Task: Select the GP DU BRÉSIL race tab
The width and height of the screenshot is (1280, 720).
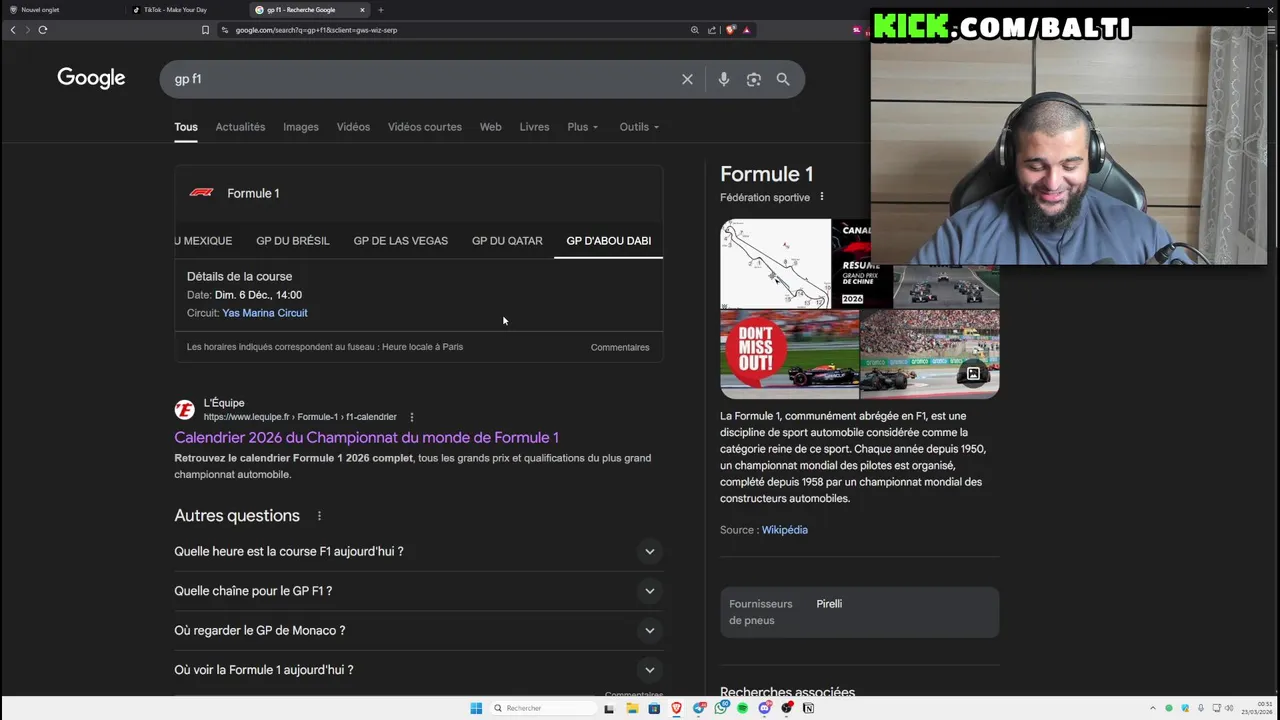Action: click(293, 241)
